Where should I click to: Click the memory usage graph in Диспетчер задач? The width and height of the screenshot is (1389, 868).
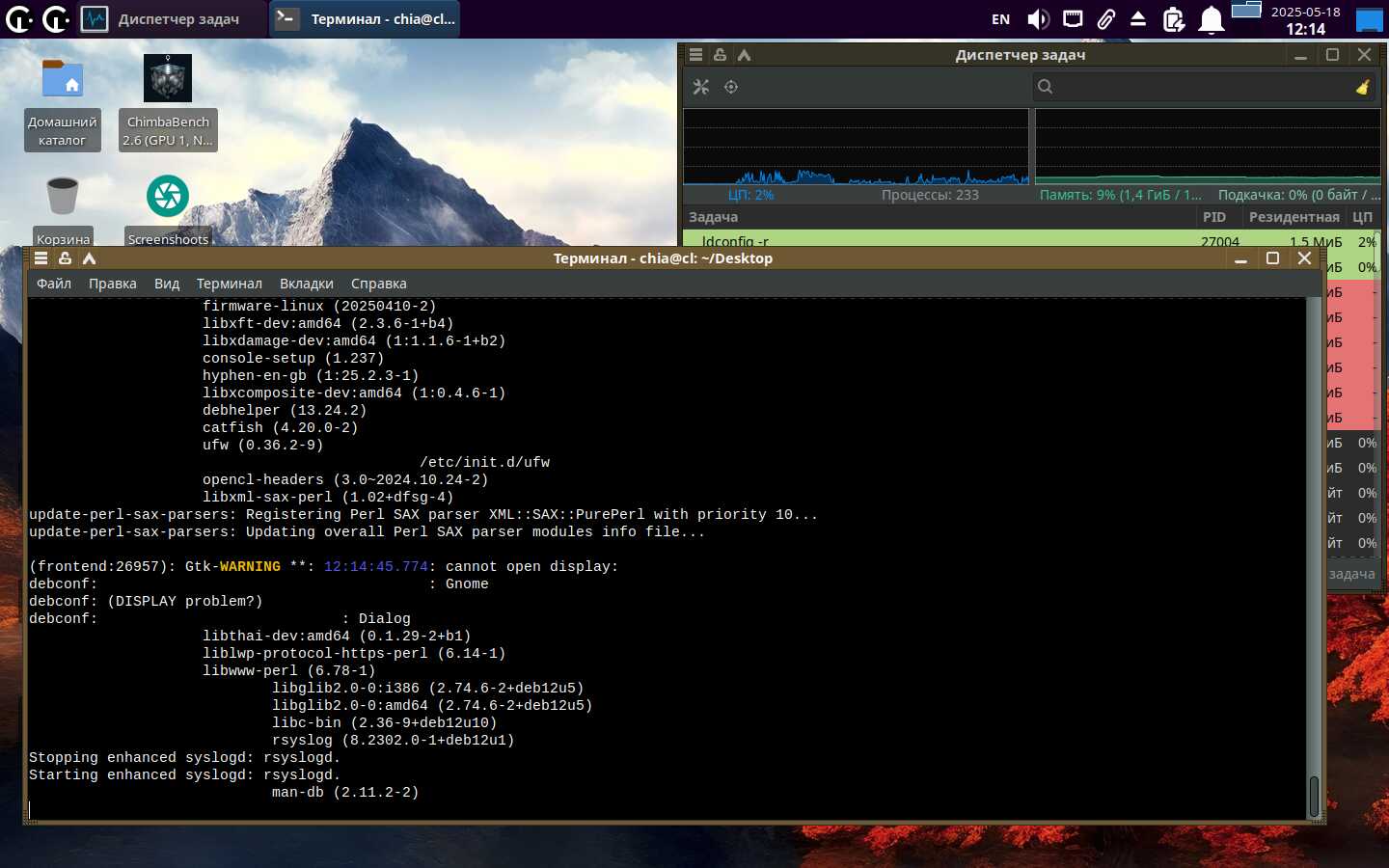coord(1208,146)
